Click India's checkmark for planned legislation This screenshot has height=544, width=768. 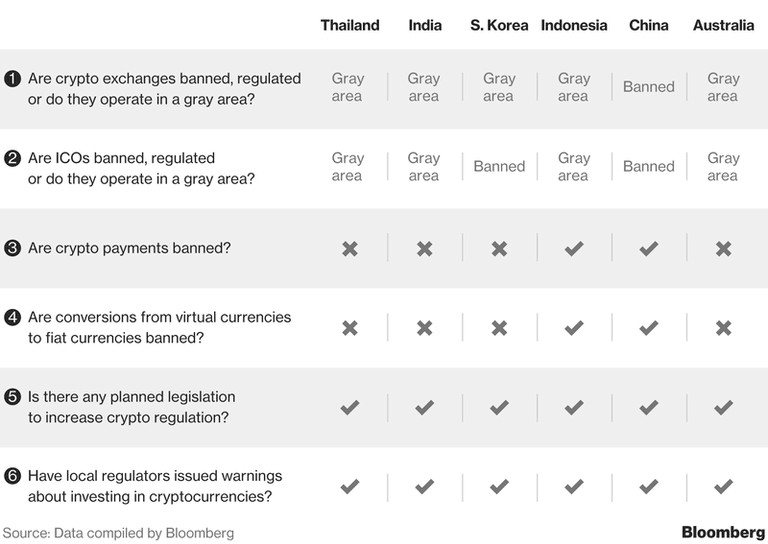(424, 407)
